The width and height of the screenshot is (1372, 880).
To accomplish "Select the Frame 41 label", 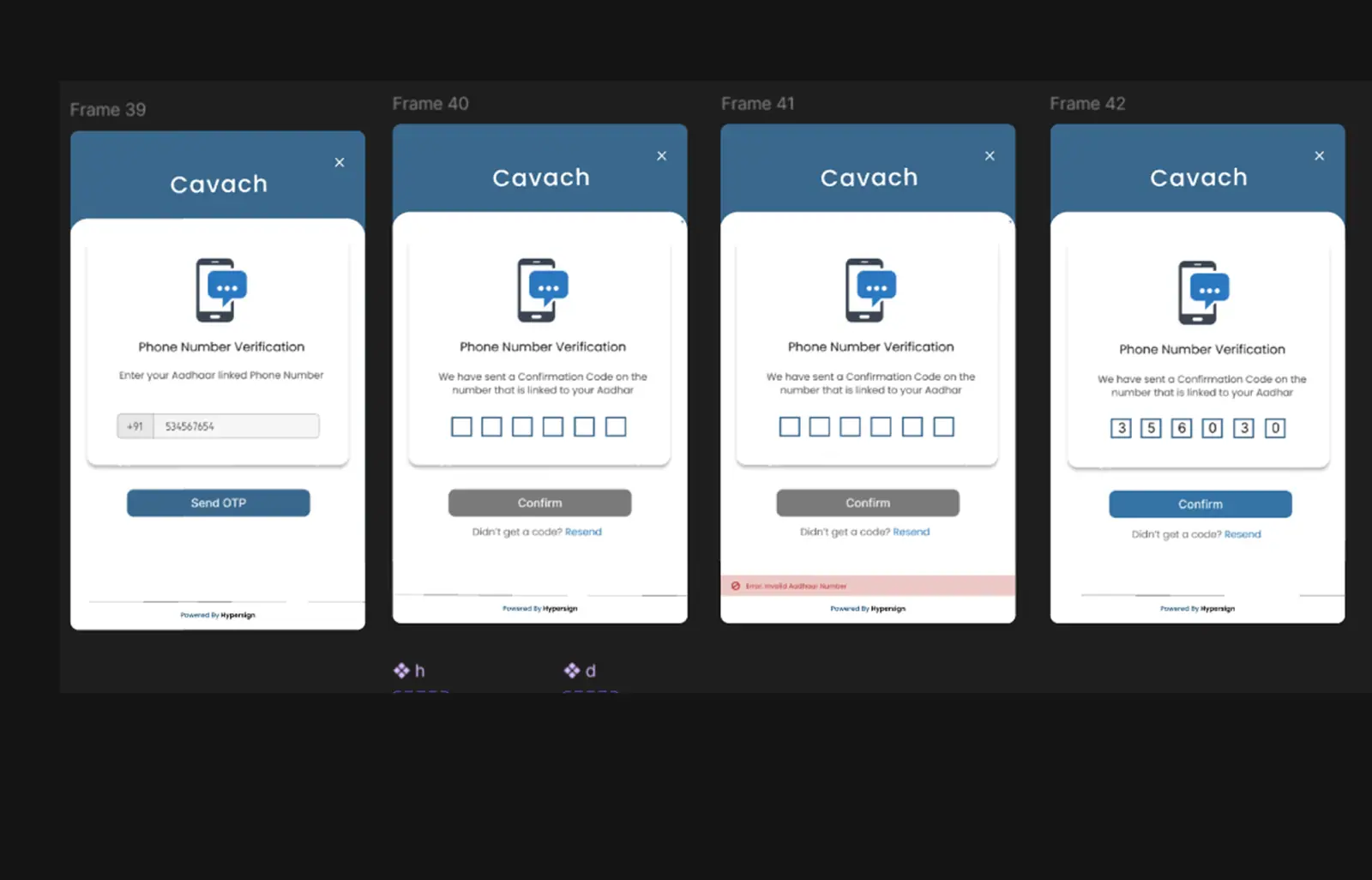I will click(x=758, y=104).
